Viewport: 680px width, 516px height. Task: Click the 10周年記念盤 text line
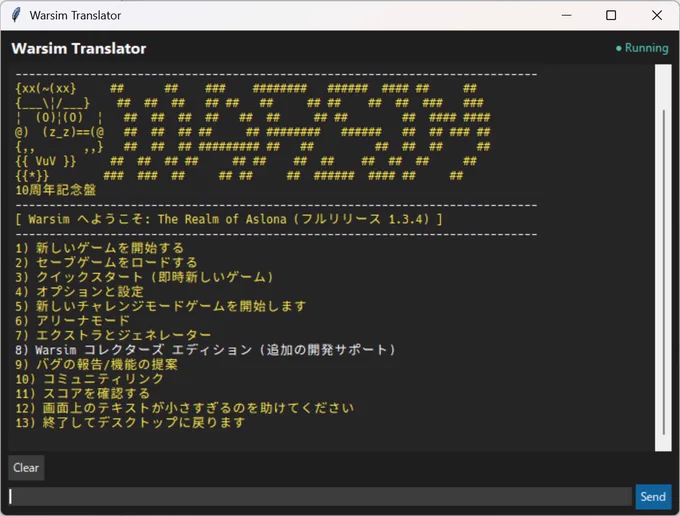(56, 190)
